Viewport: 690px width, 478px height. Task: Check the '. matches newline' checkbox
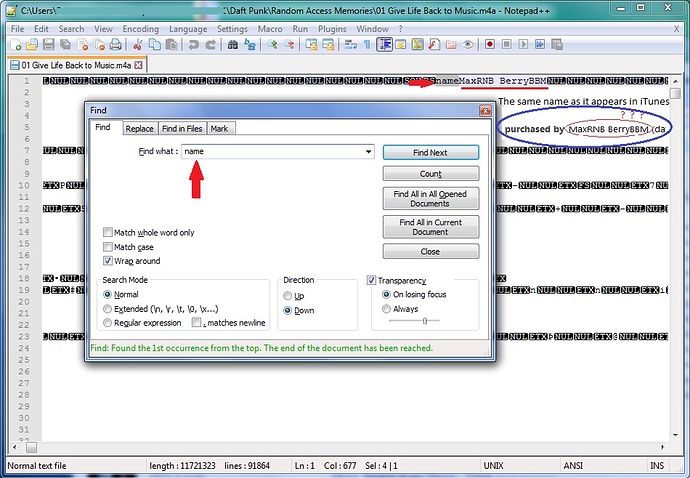coord(196,323)
